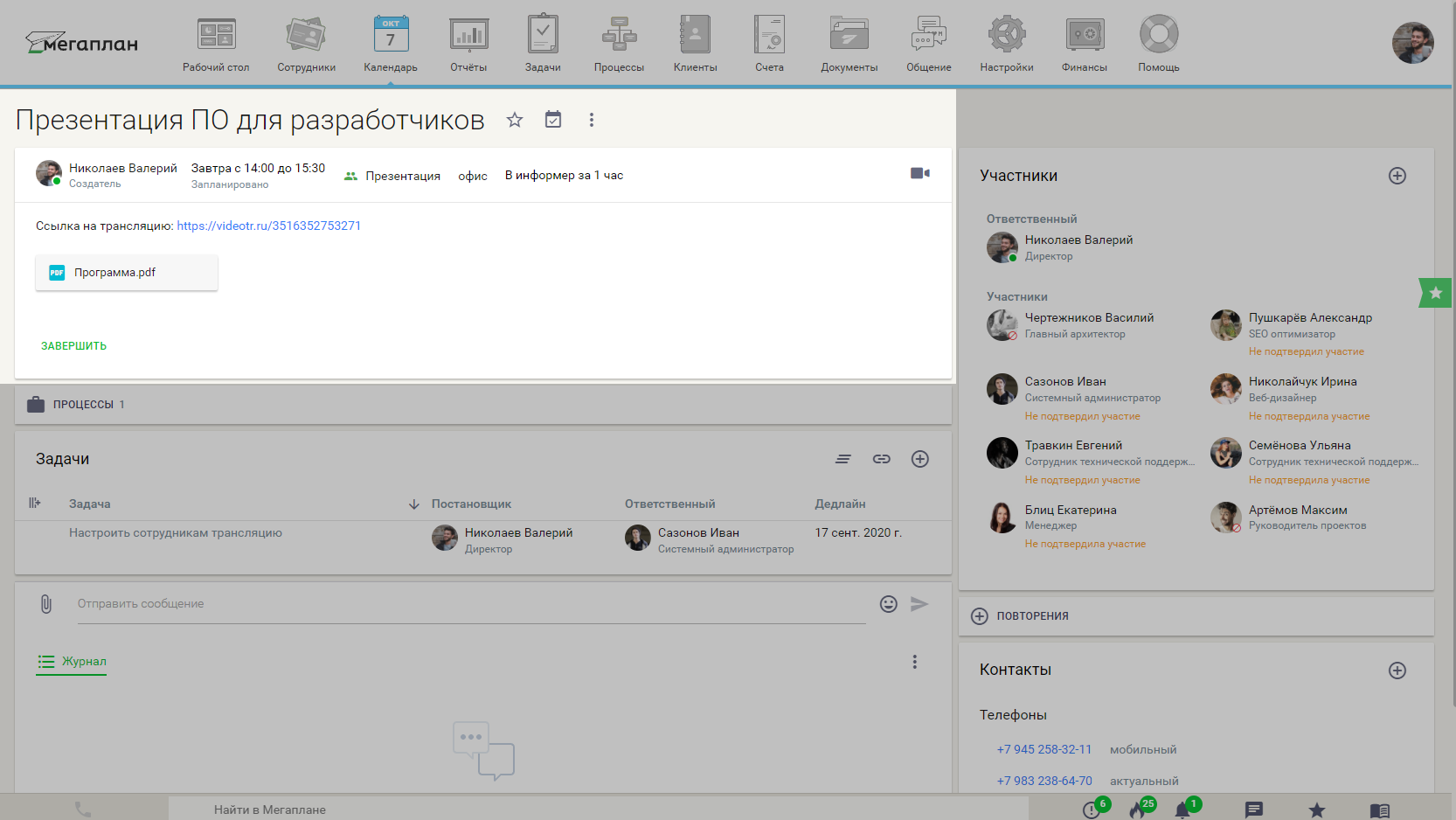Screen dimensions: 1456x820
Task: Click Дедлайн column header
Action: coord(840,504)
